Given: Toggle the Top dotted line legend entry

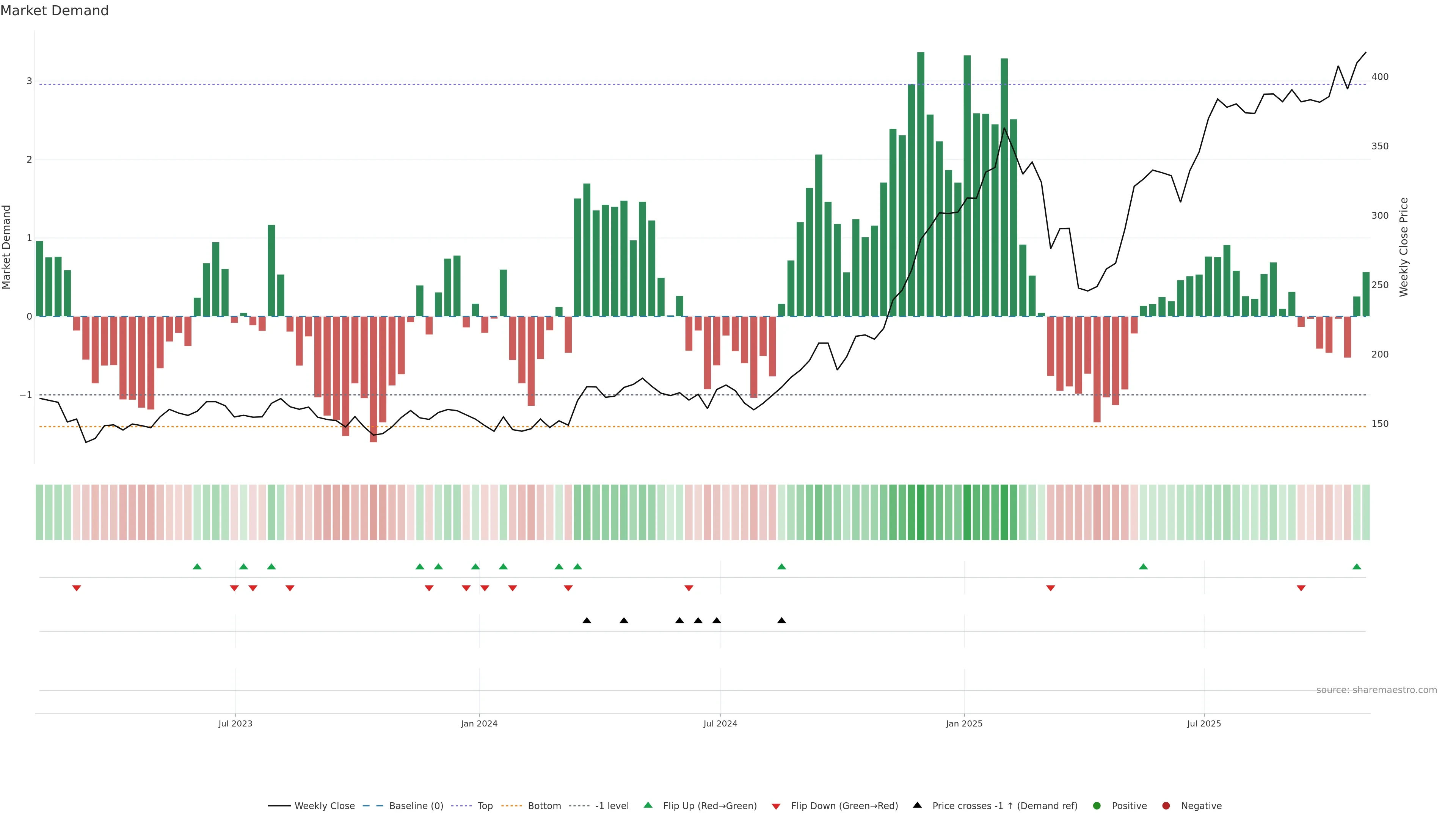Looking at the screenshot, I should coord(485,806).
